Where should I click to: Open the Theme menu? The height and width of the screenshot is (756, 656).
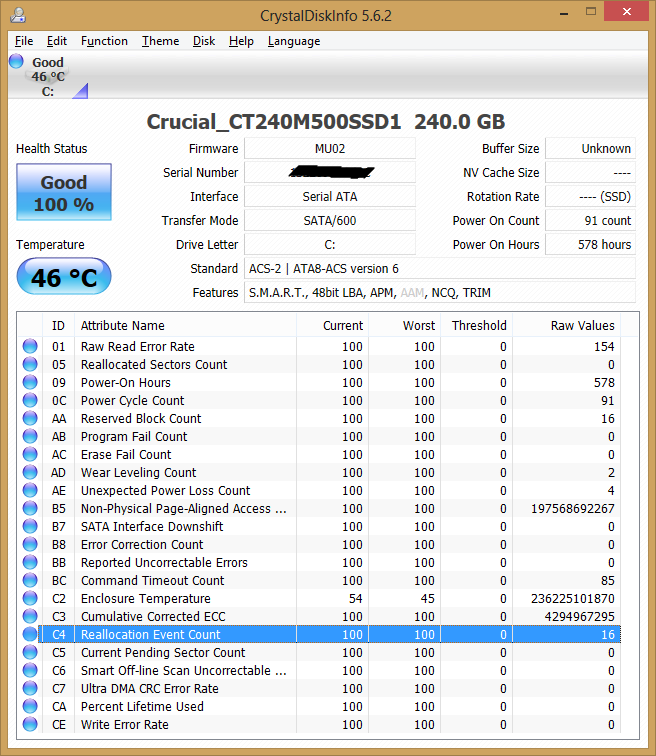(160, 41)
